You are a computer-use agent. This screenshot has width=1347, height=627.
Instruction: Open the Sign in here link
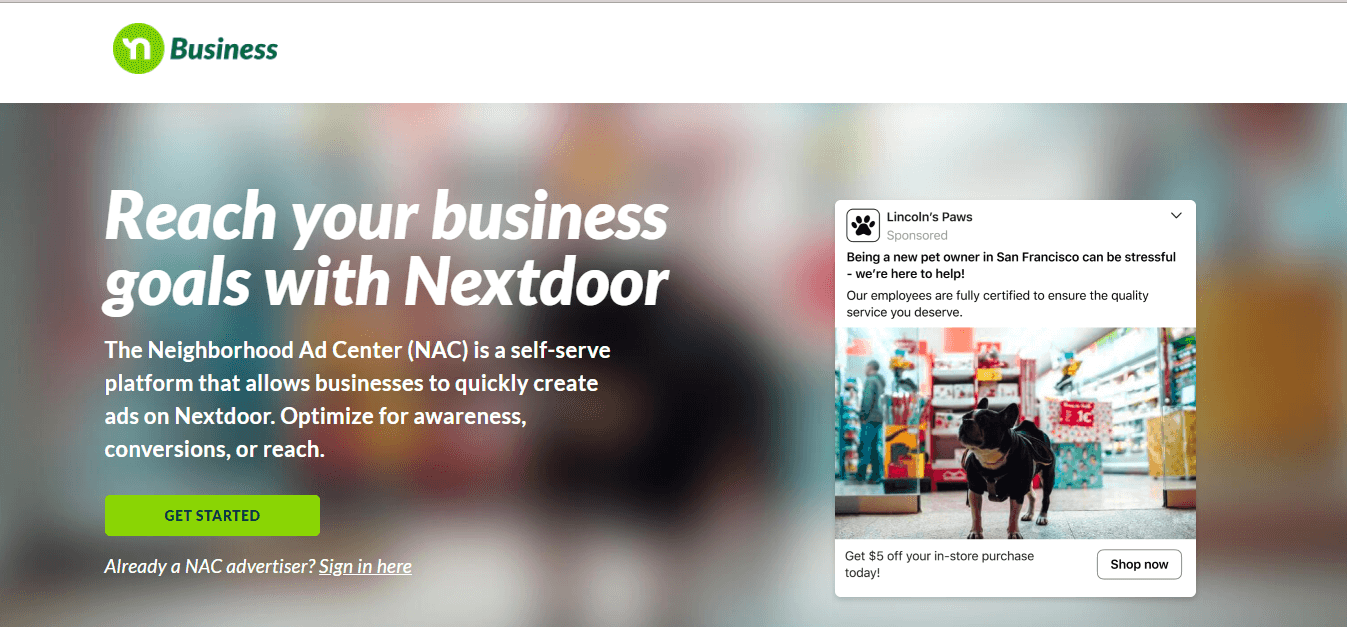tap(365, 566)
